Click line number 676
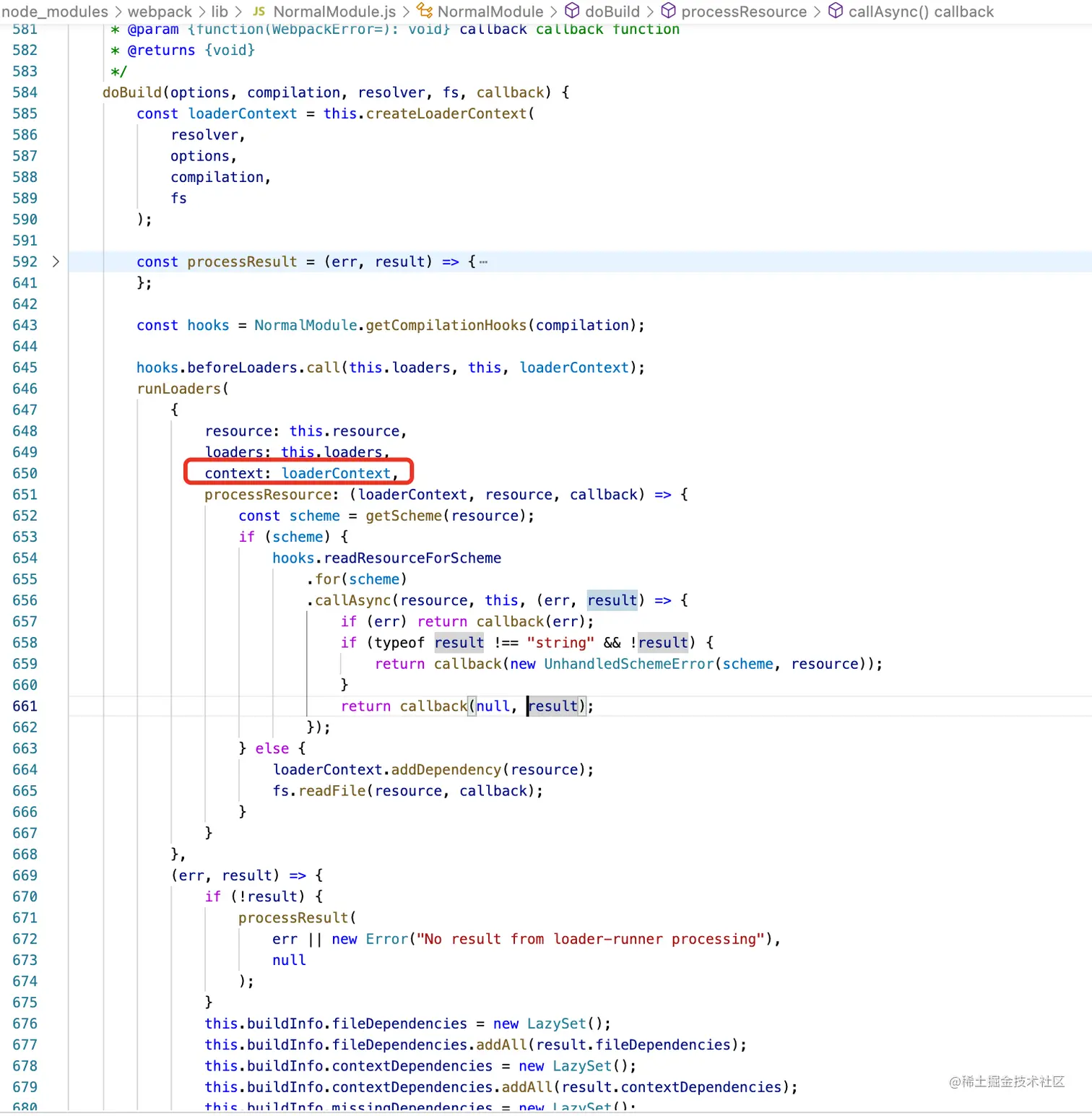The height and width of the screenshot is (1116, 1092). tap(25, 1024)
